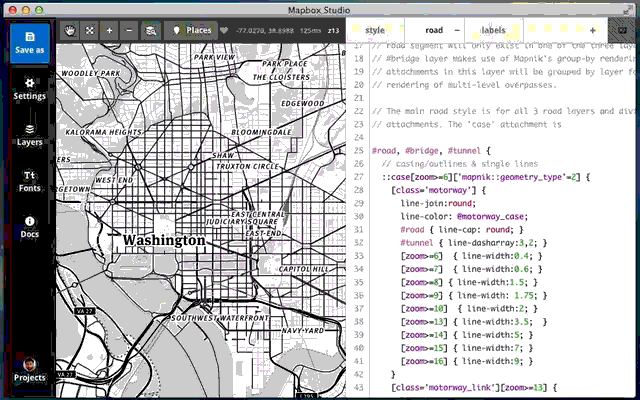This screenshot has width=640, height=400.
Task: Click the JUDICIARY SQUARE map label
Action: point(242,222)
